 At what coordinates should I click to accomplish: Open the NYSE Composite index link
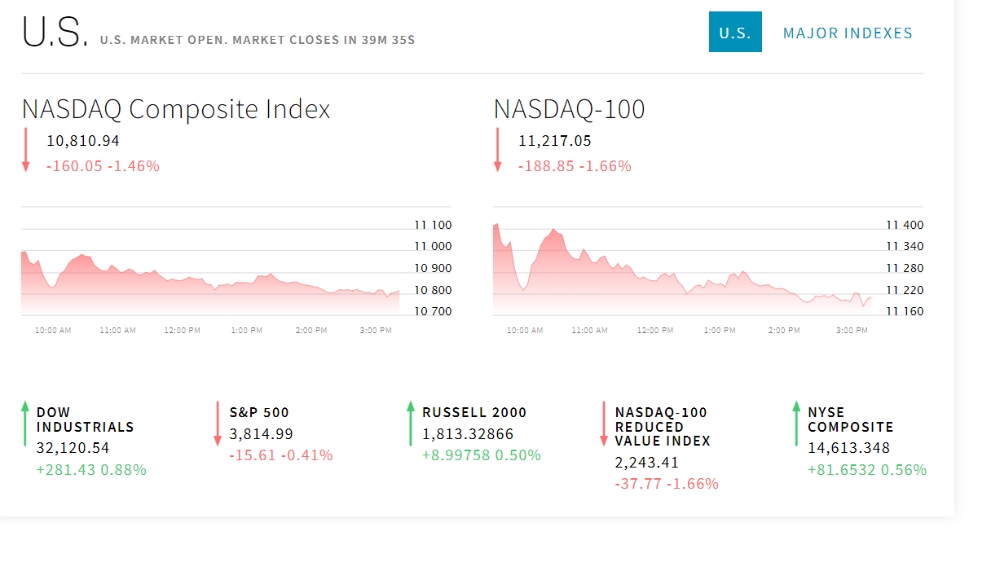(850, 419)
